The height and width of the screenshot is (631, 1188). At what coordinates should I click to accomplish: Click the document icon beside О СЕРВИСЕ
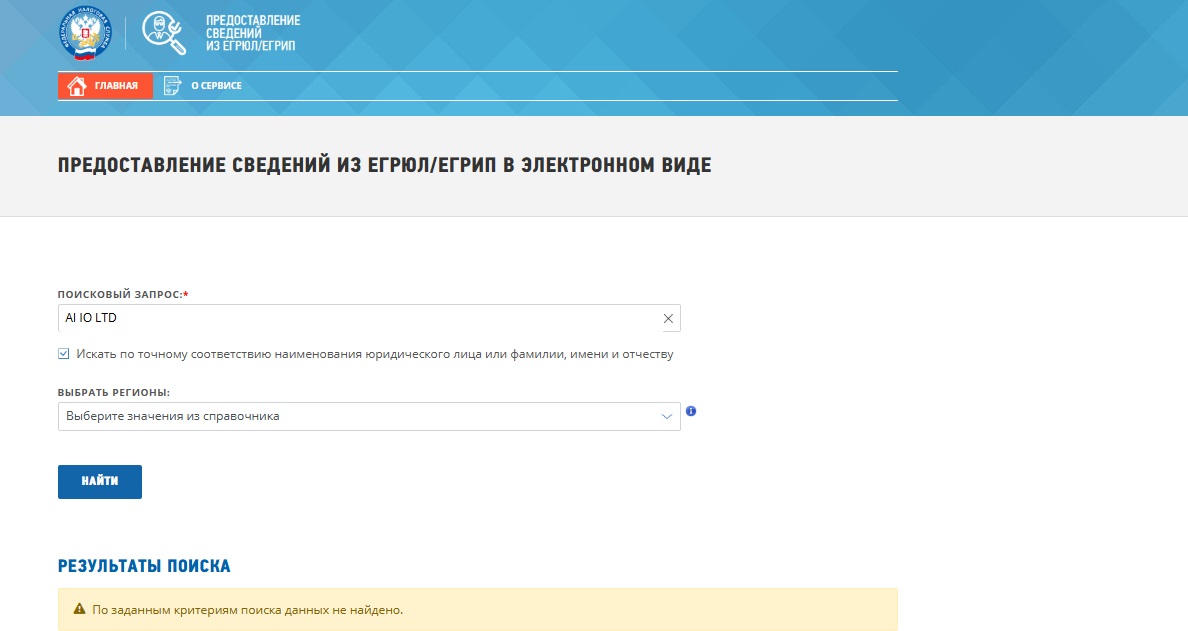[x=172, y=85]
